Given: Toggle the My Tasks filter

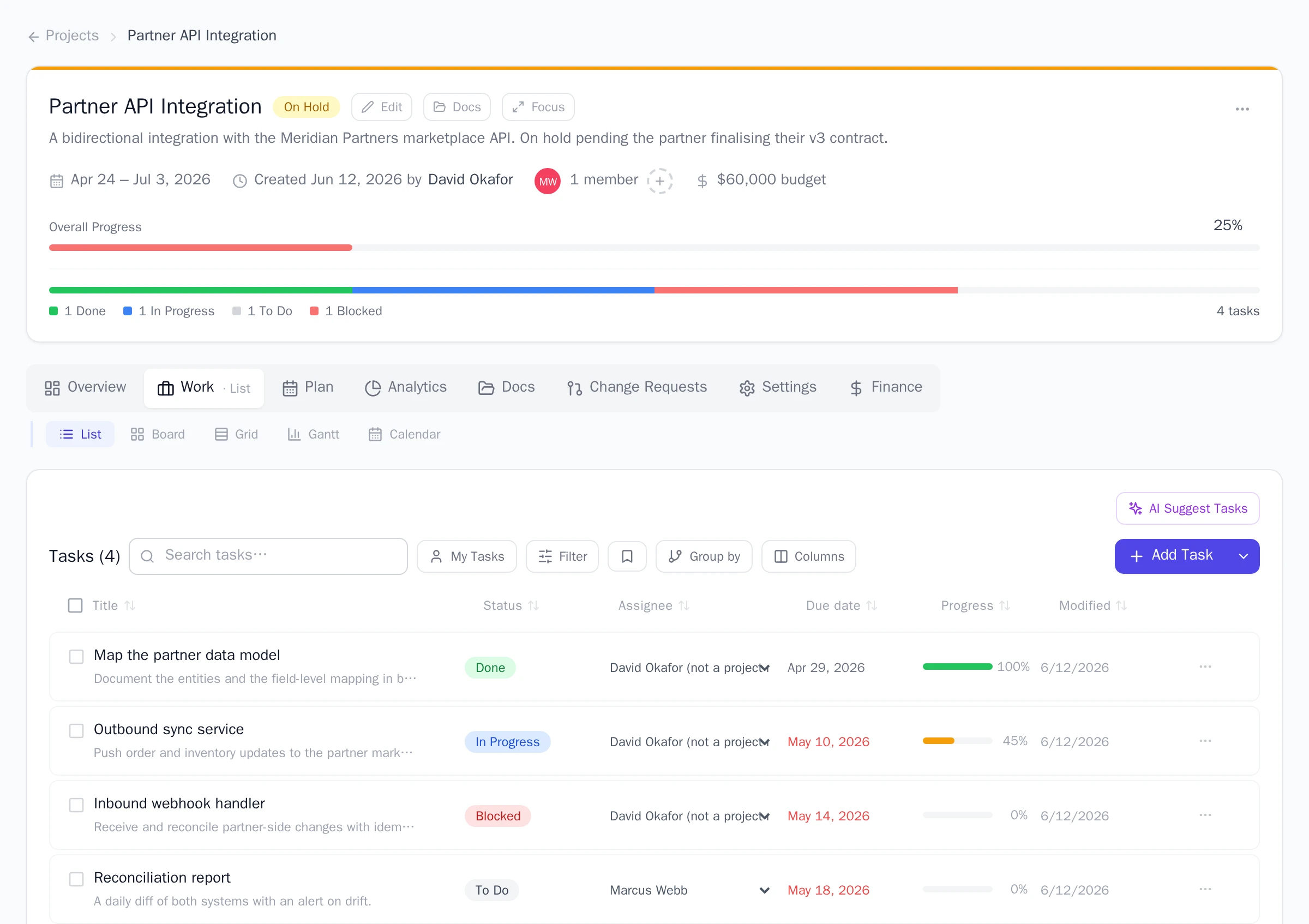Looking at the screenshot, I should [x=467, y=556].
